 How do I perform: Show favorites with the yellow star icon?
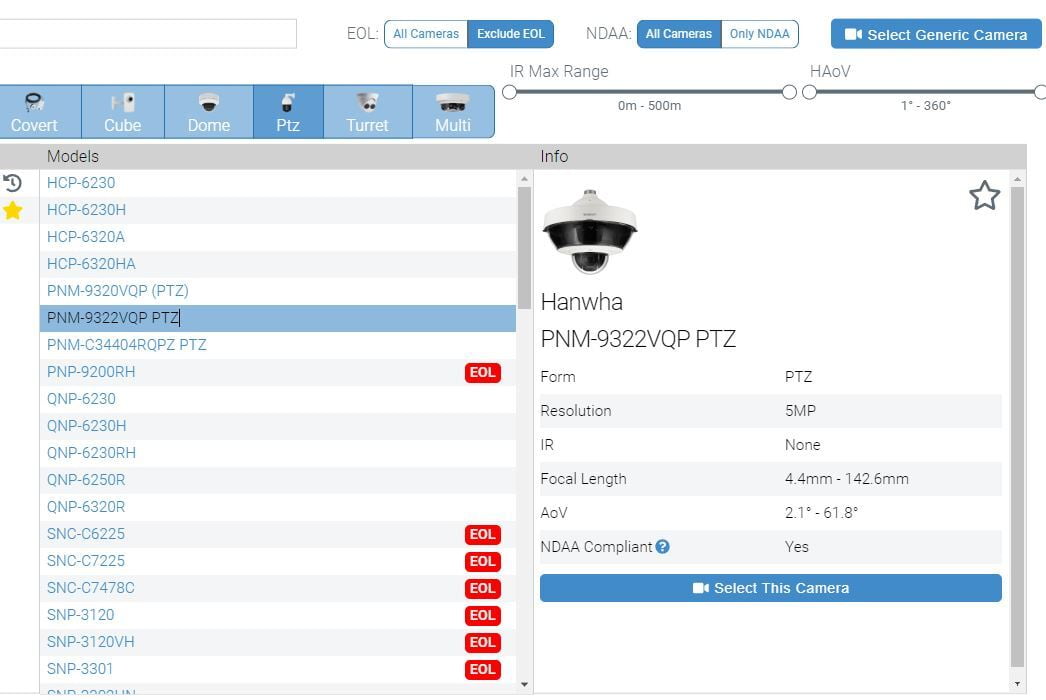pos(13,211)
